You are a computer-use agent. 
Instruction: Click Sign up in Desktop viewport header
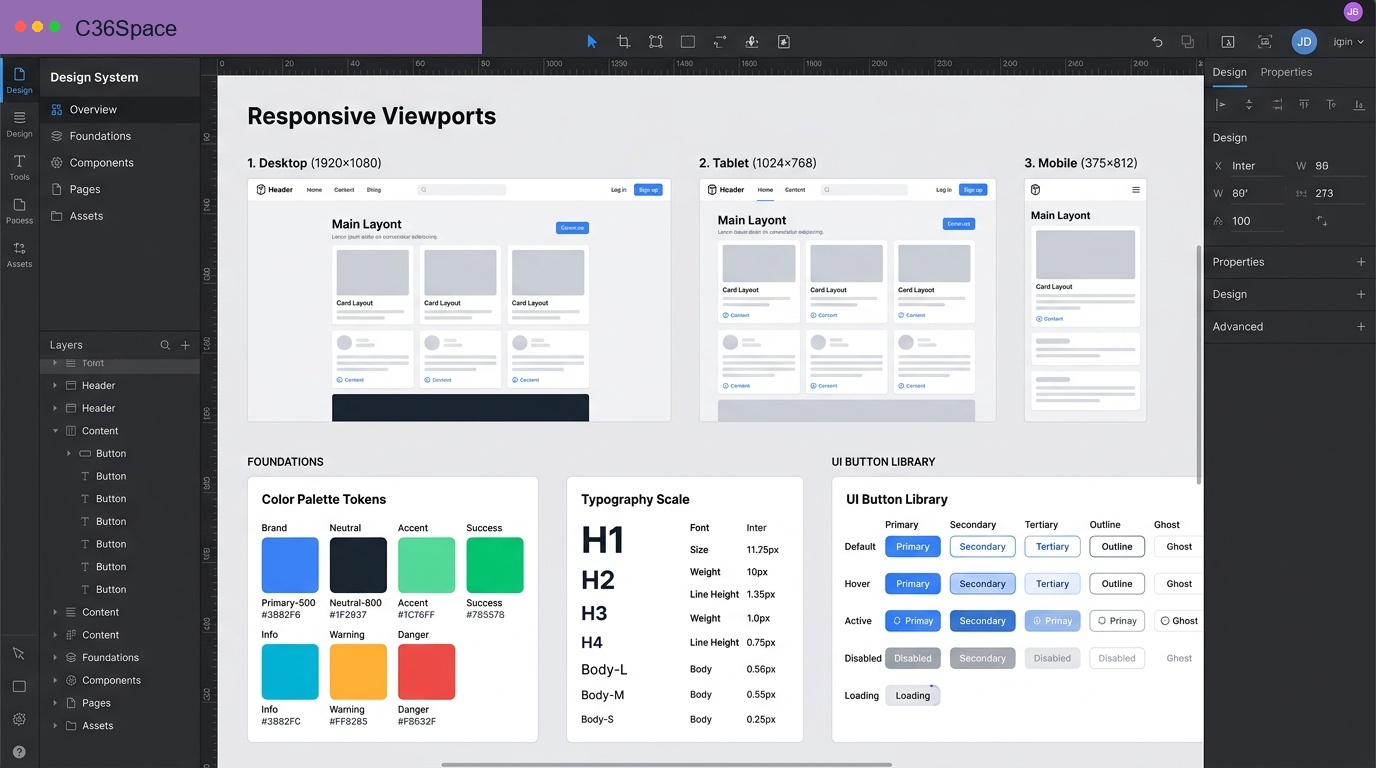pos(648,189)
